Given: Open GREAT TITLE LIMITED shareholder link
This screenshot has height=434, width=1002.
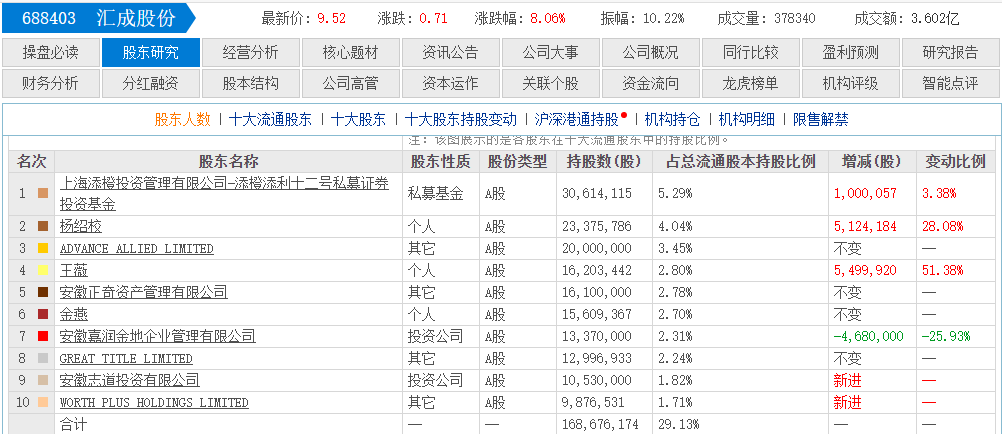Looking at the screenshot, I should (126, 359).
